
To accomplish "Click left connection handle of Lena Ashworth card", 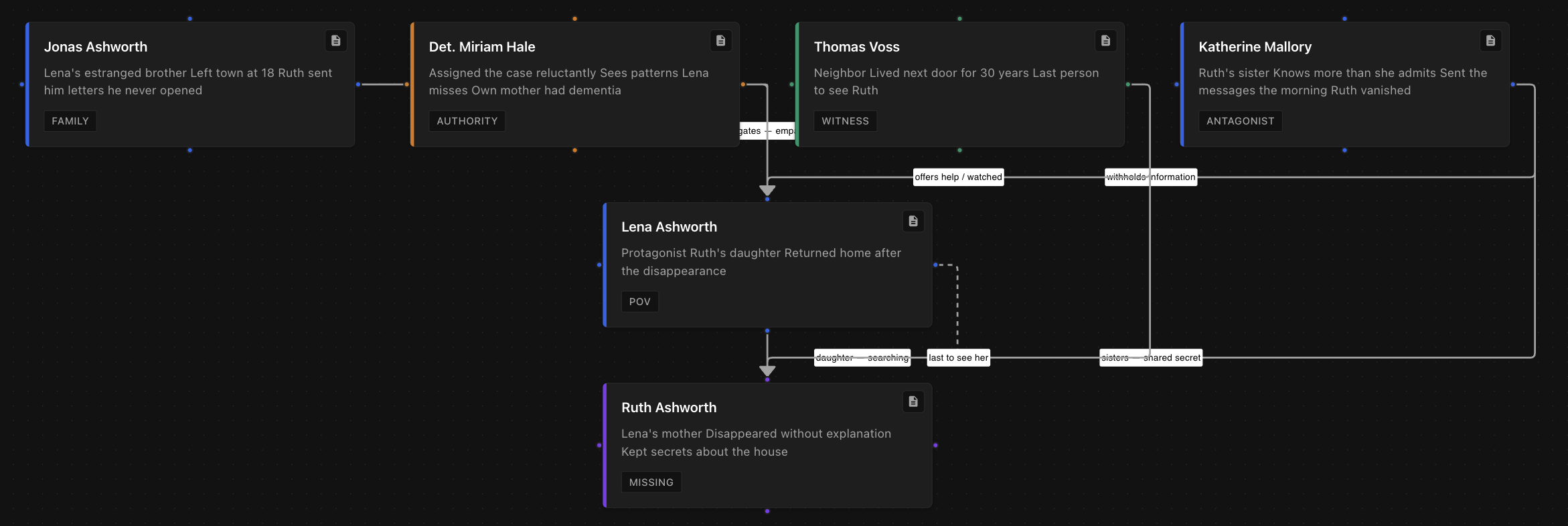I will point(599,265).
